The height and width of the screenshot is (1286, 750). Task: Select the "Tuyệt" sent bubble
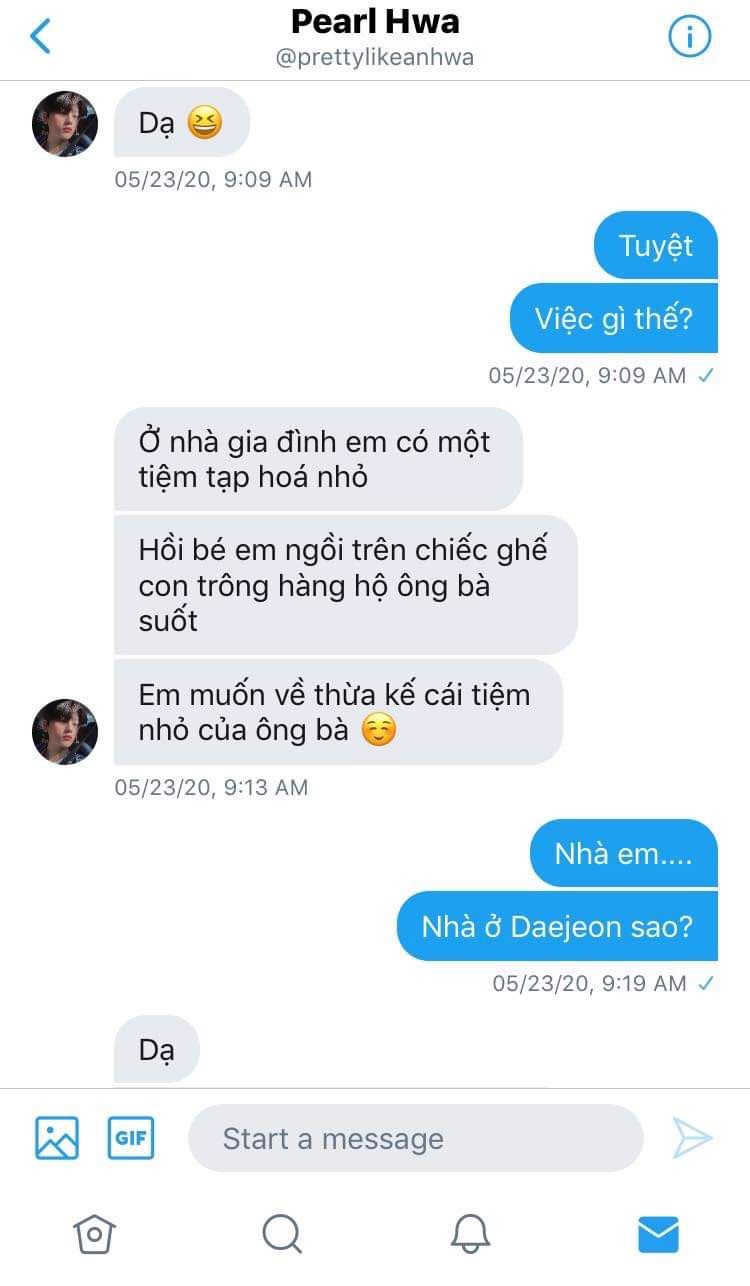point(656,245)
